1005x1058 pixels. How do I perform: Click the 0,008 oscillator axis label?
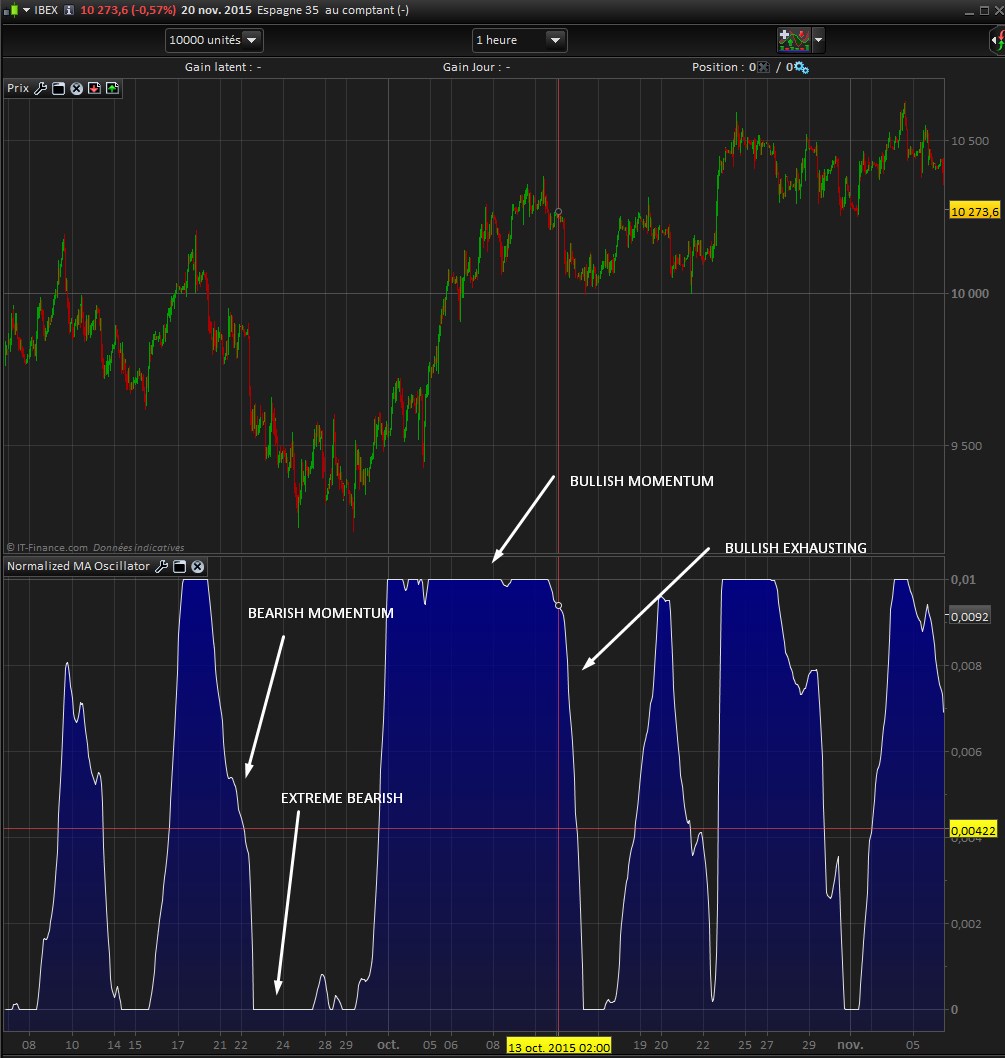point(965,666)
